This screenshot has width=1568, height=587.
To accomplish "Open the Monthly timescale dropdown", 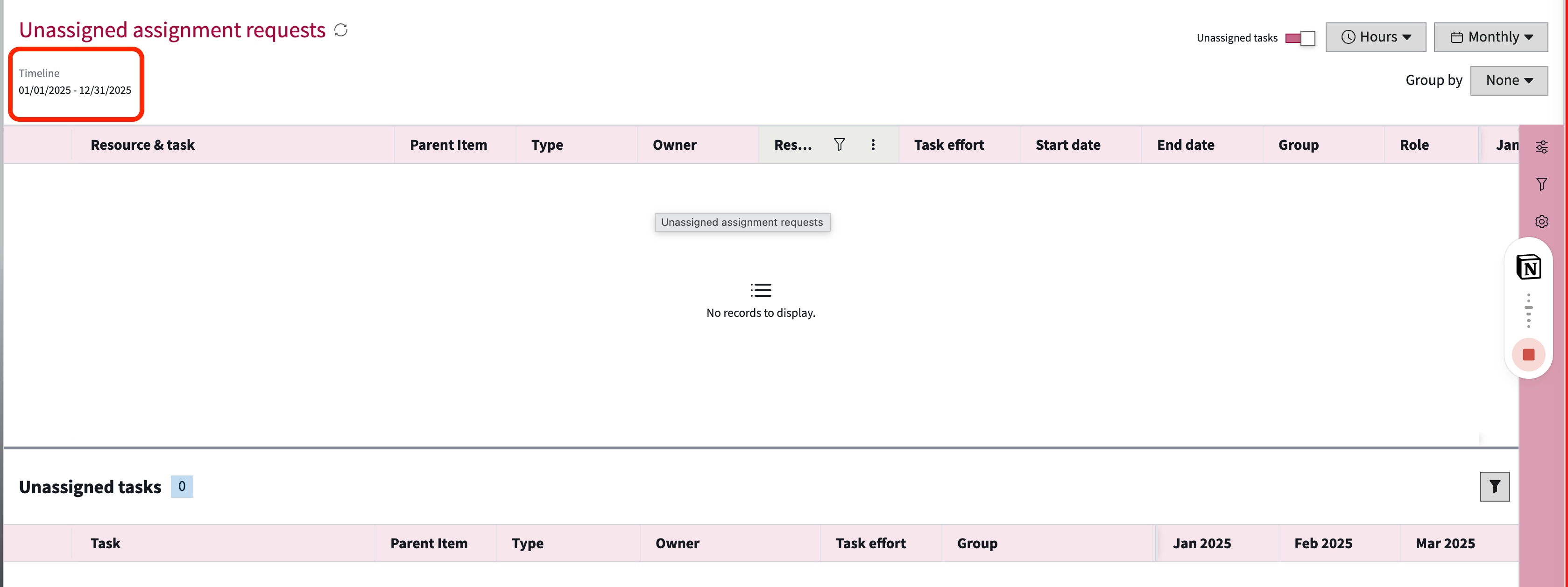I will point(1490,38).
